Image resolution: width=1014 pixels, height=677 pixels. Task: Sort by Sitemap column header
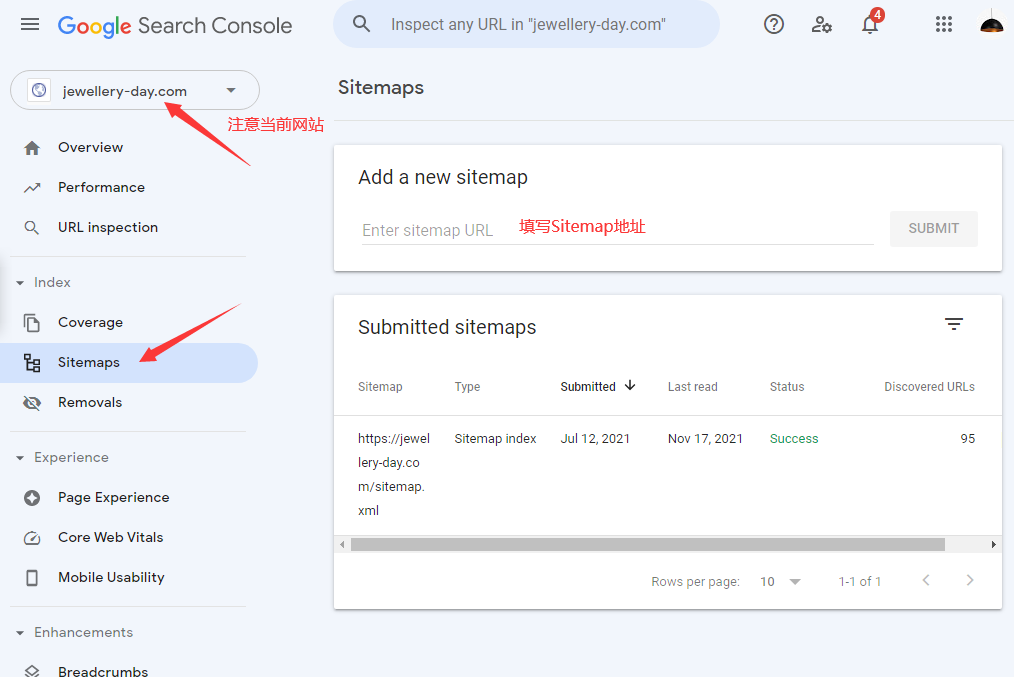click(380, 387)
